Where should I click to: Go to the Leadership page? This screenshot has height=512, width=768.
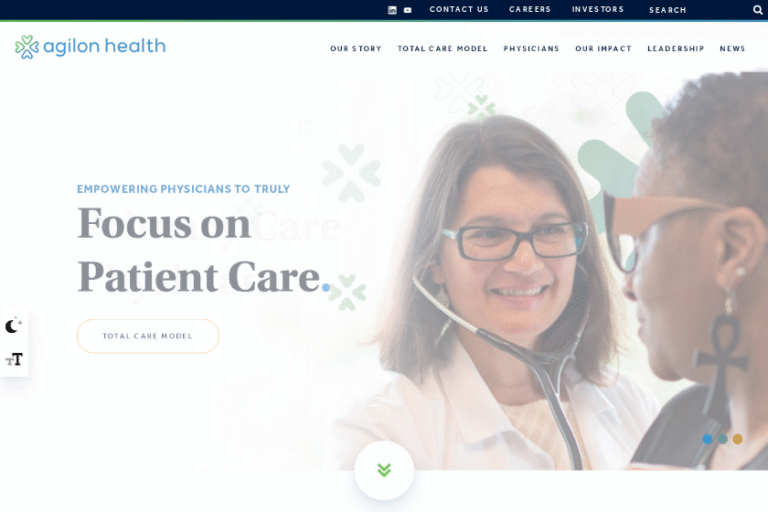(675, 49)
